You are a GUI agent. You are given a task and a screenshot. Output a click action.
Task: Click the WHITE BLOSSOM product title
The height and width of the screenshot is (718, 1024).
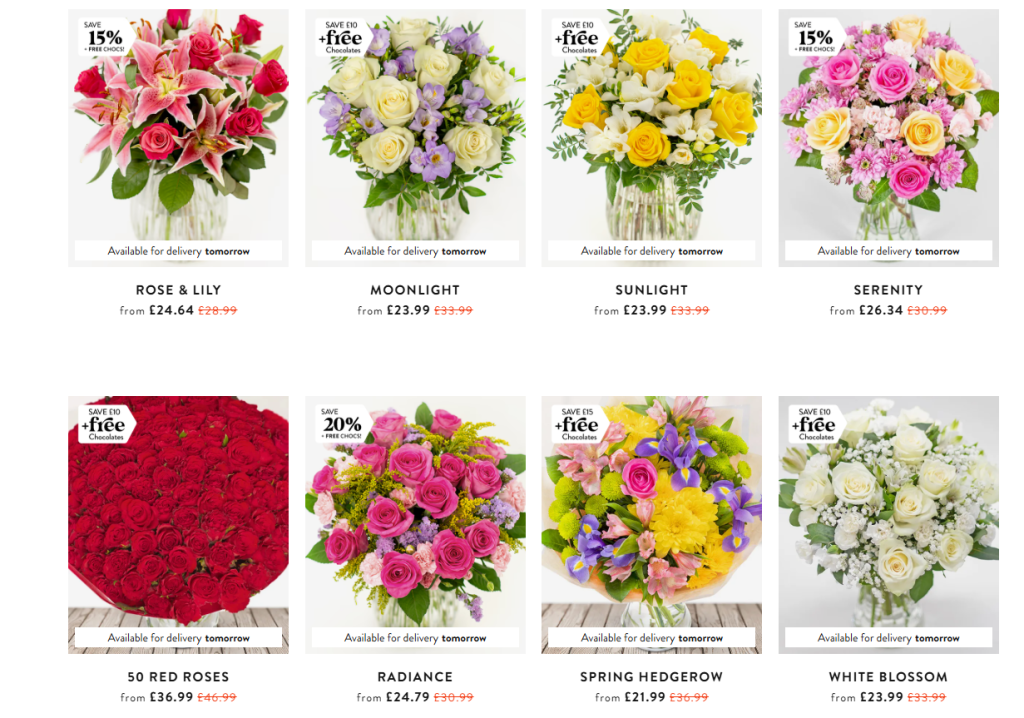point(888,677)
